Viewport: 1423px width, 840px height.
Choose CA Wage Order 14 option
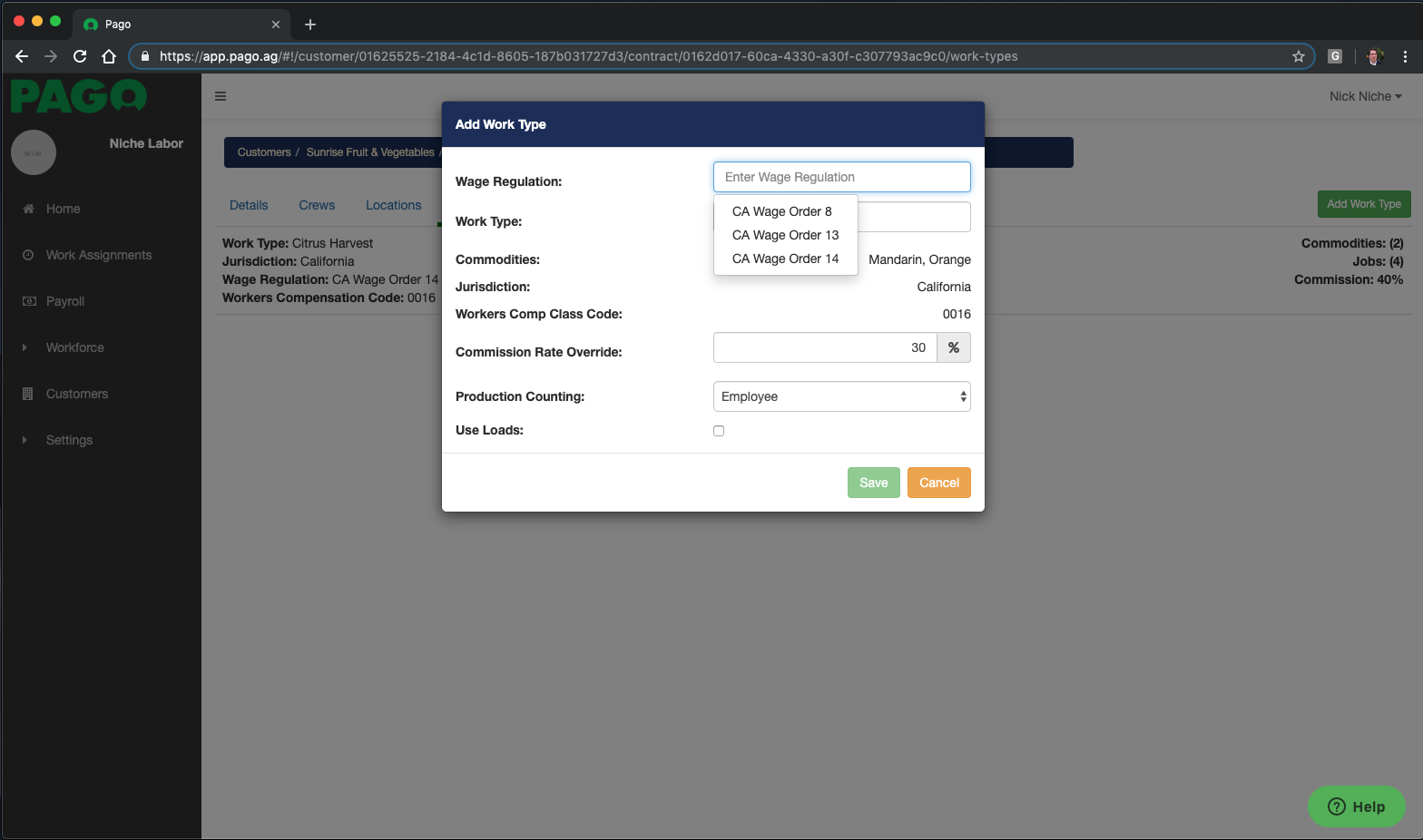click(x=786, y=259)
